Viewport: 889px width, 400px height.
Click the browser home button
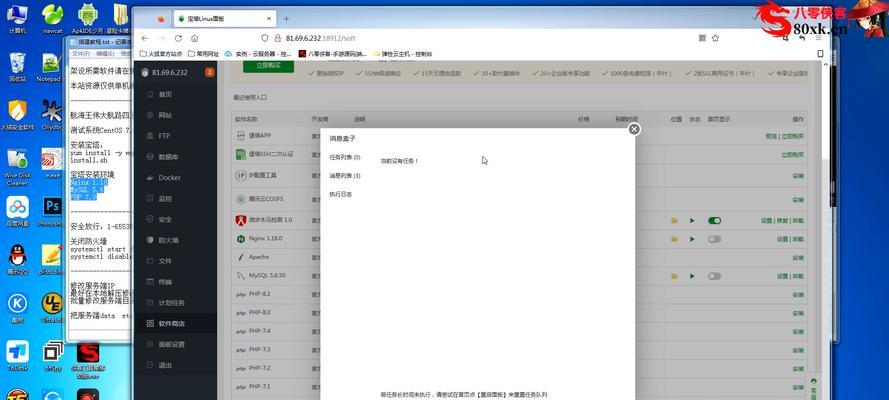(194, 38)
